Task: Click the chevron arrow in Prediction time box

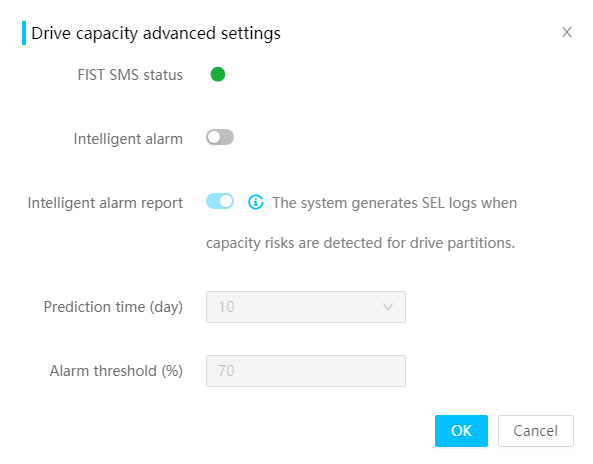Action: tap(388, 307)
